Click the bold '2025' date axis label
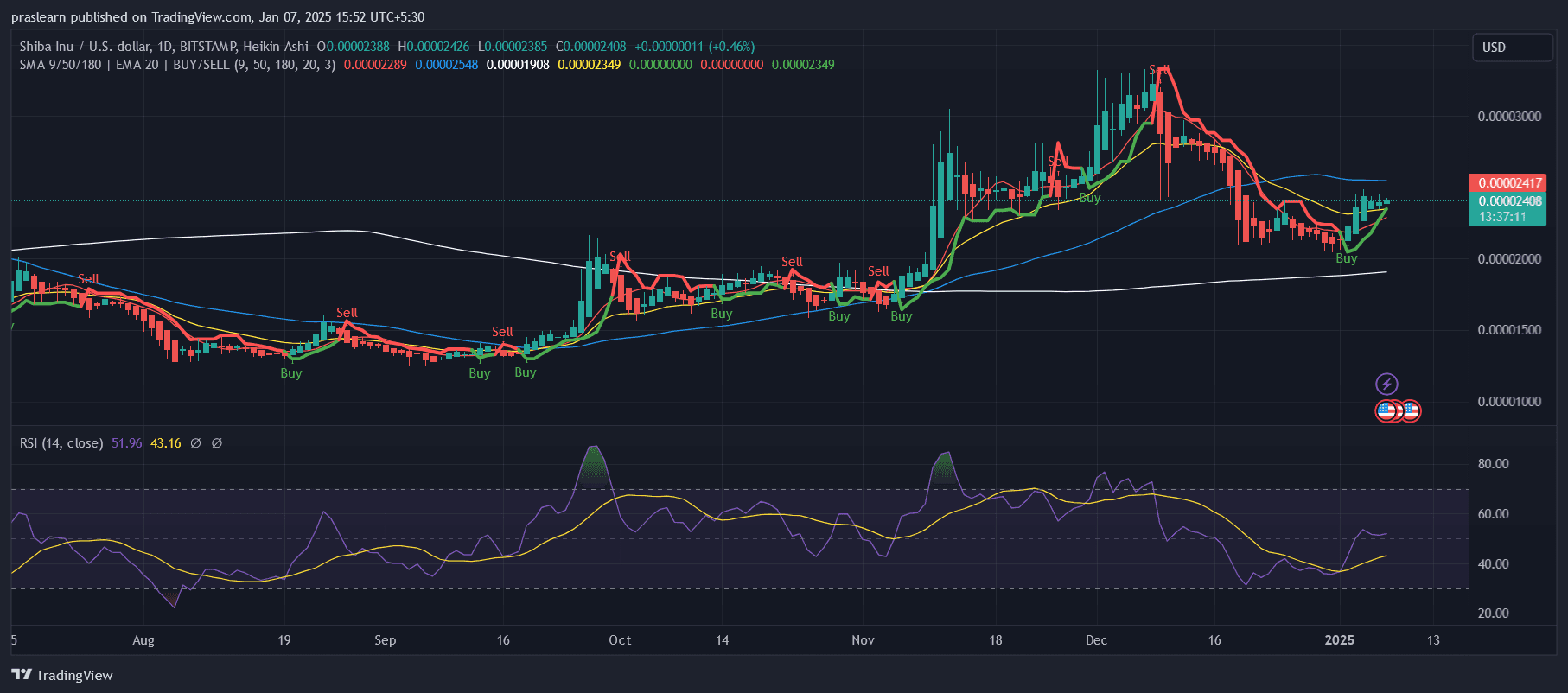This screenshot has height=693, width=1568. click(1340, 640)
